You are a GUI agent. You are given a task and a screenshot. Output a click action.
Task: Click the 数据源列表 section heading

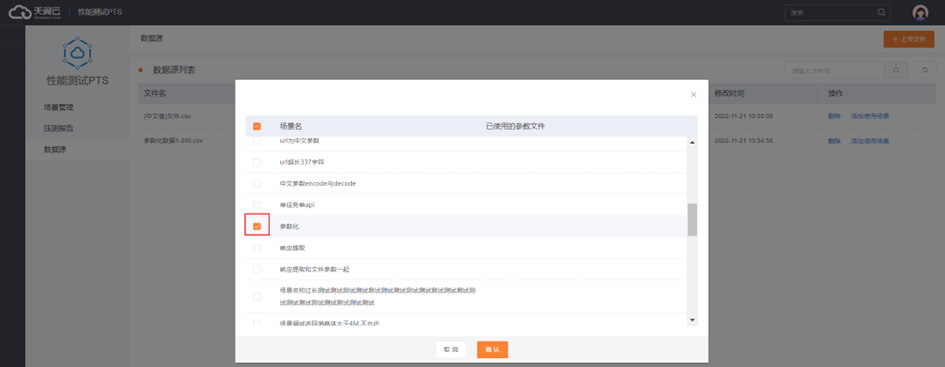(x=174, y=71)
